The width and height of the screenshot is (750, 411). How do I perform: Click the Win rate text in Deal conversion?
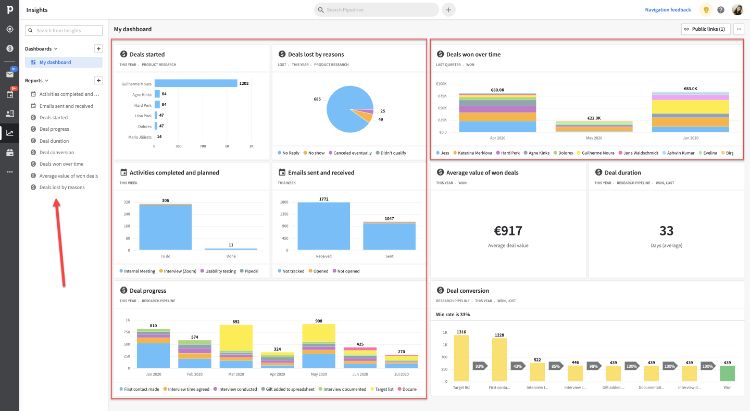[x=452, y=314]
